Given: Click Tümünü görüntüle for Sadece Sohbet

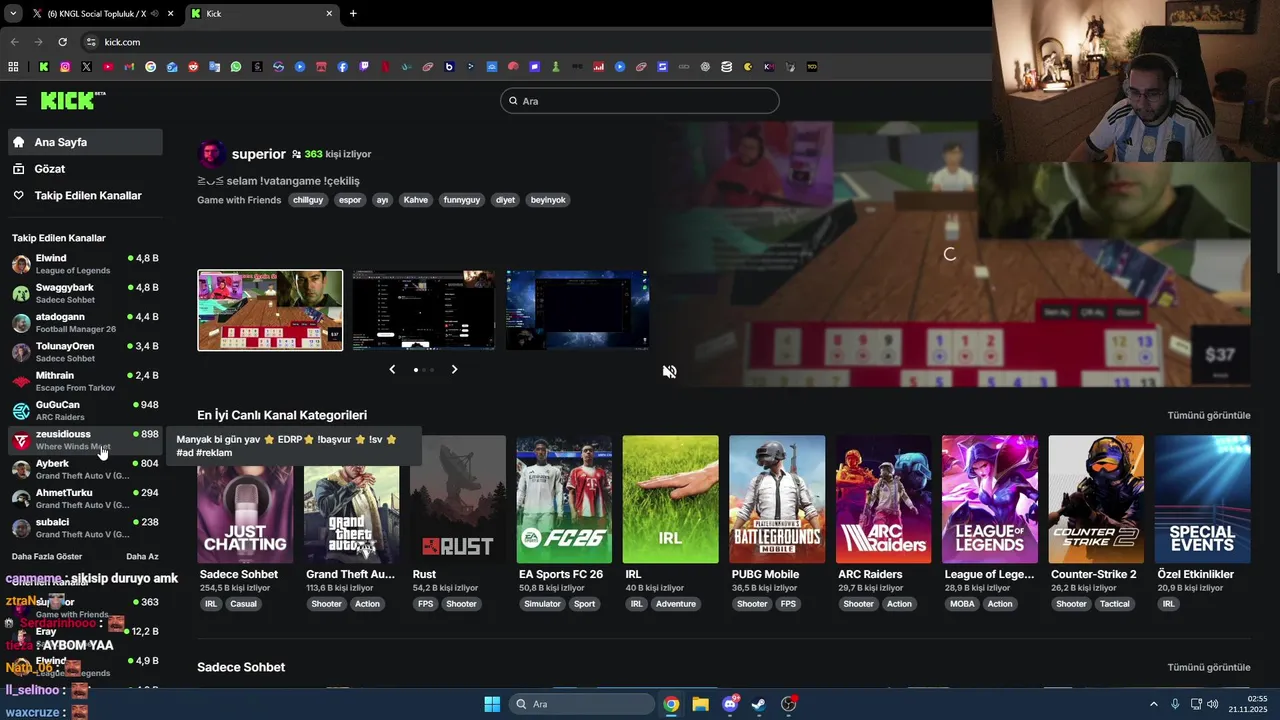Looking at the screenshot, I should coord(1209,667).
